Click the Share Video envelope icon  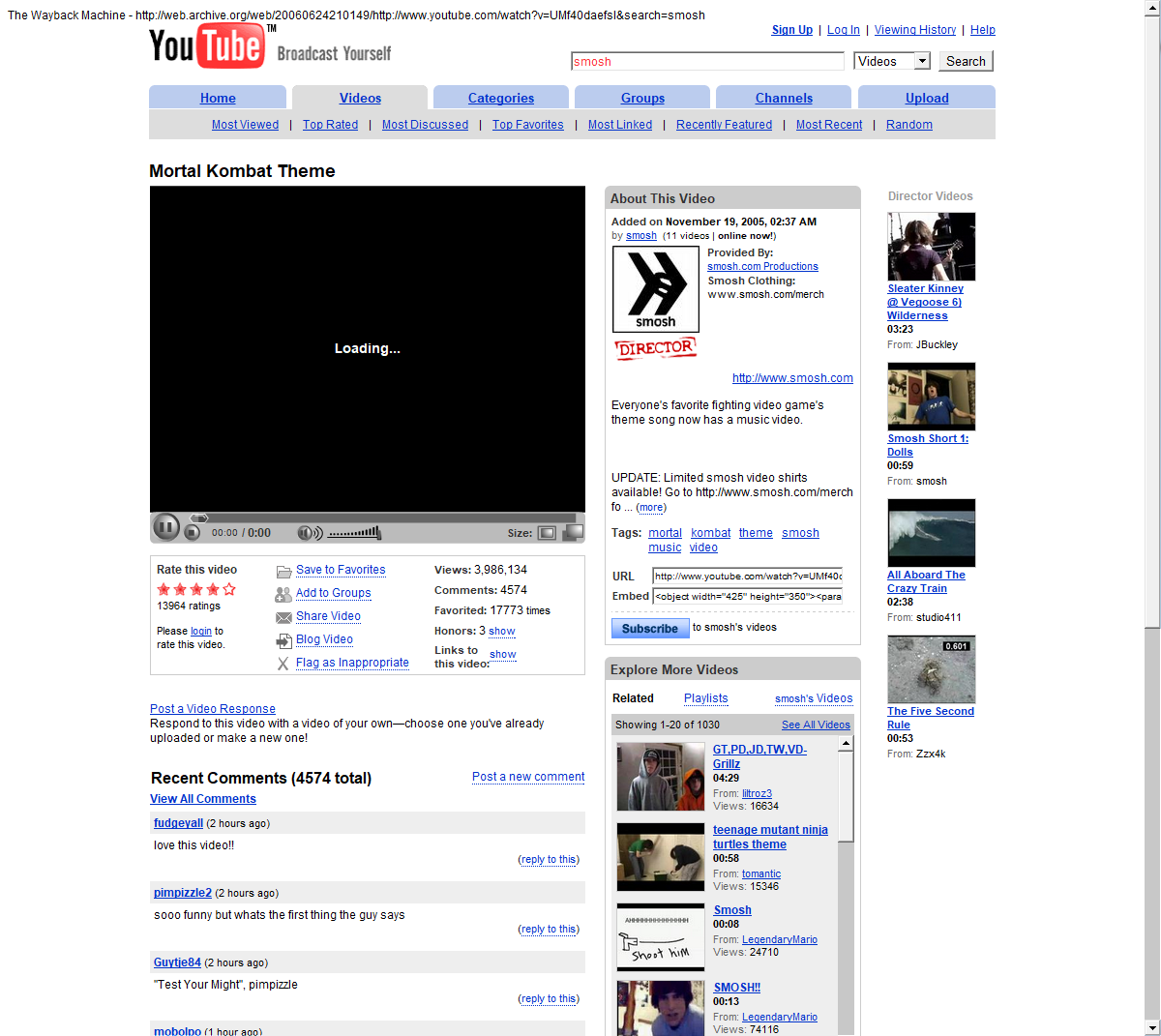[283, 617]
